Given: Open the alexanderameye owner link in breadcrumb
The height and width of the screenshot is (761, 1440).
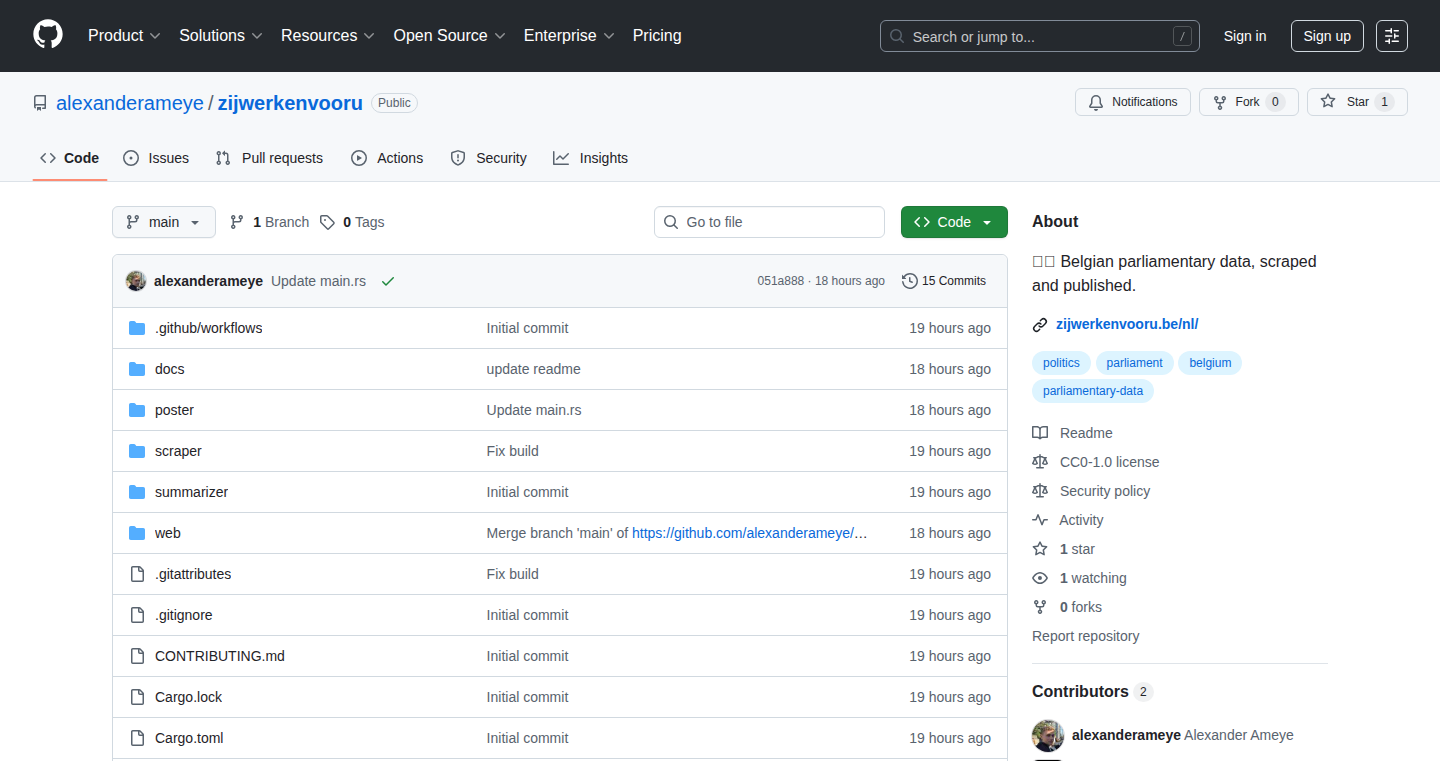Looking at the screenshot, I should click(x=130, y=103).
